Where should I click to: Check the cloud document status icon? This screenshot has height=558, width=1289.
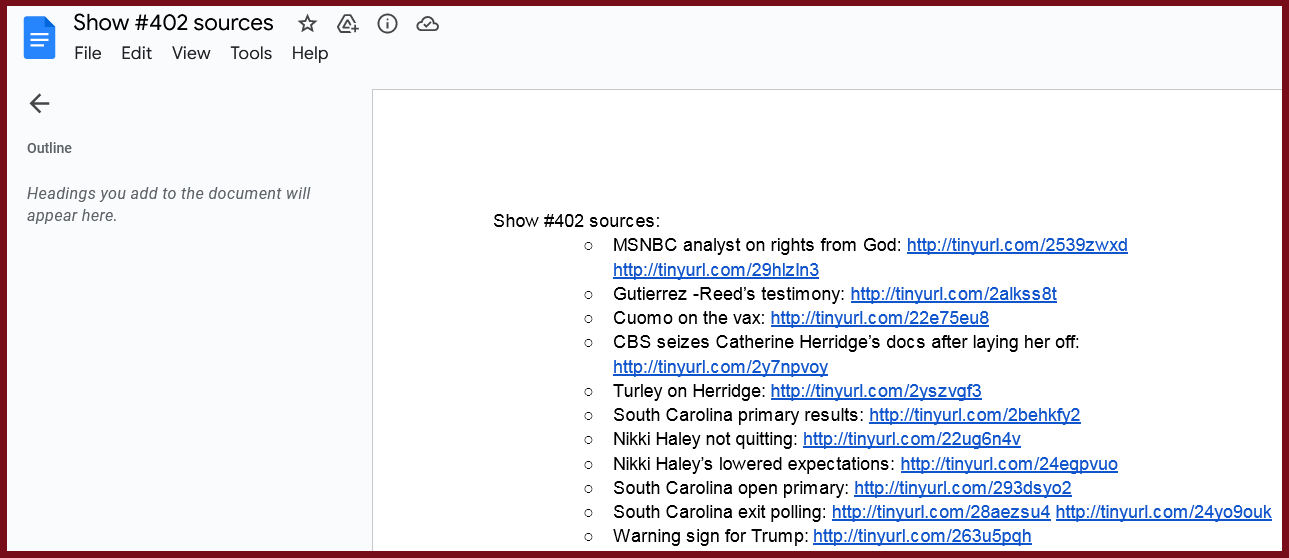point(428,24)
